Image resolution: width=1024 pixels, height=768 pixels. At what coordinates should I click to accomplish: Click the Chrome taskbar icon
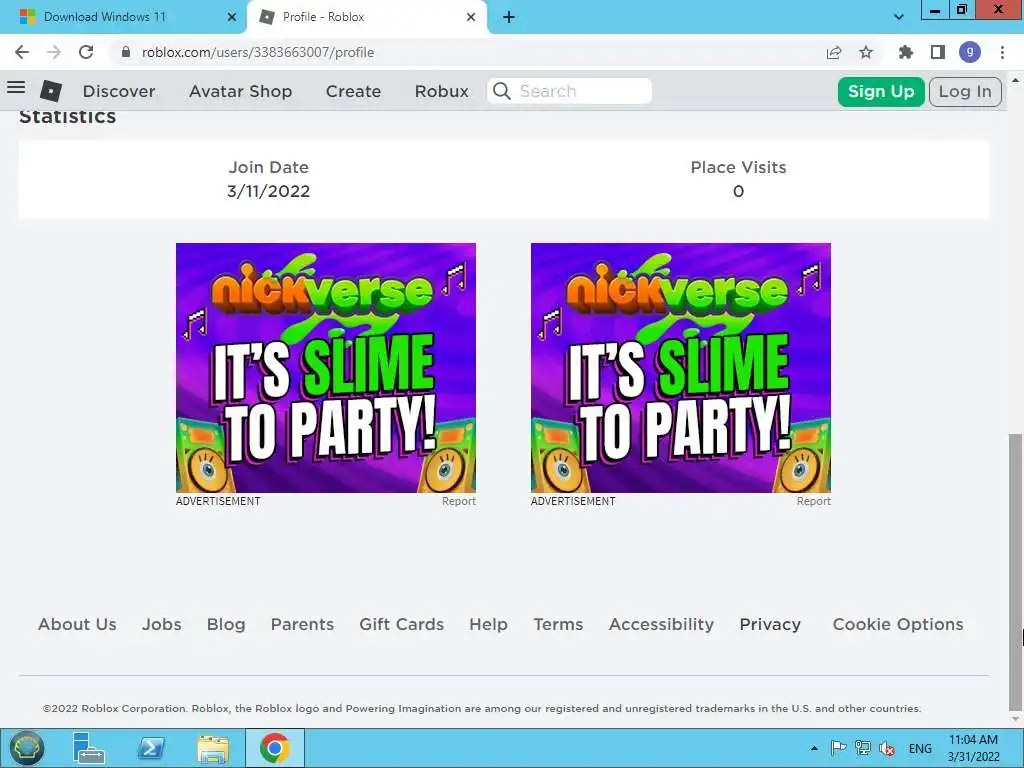pos(275,748)
